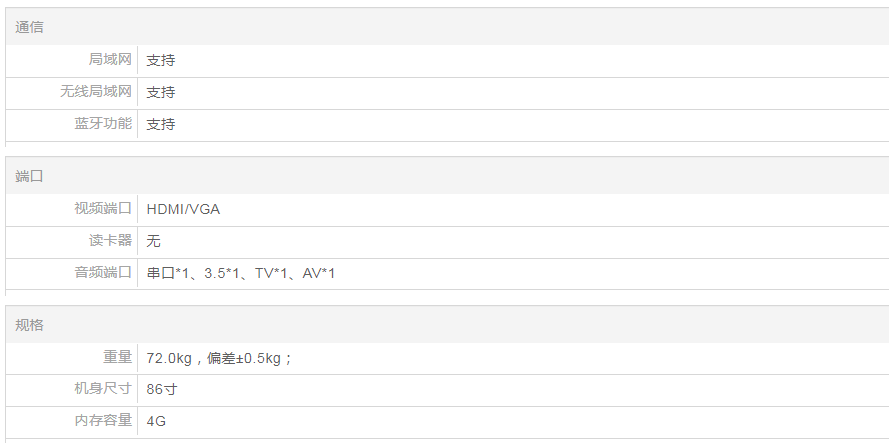Click the 86寸 size value

click(x=161, y=389)
